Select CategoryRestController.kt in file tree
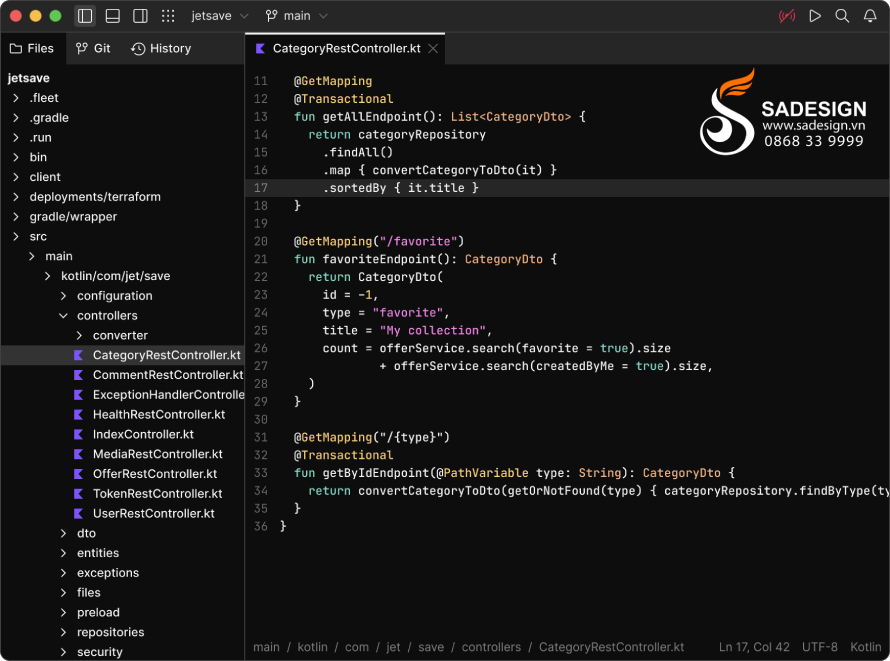The image size is (890, 661). point(122,355)
